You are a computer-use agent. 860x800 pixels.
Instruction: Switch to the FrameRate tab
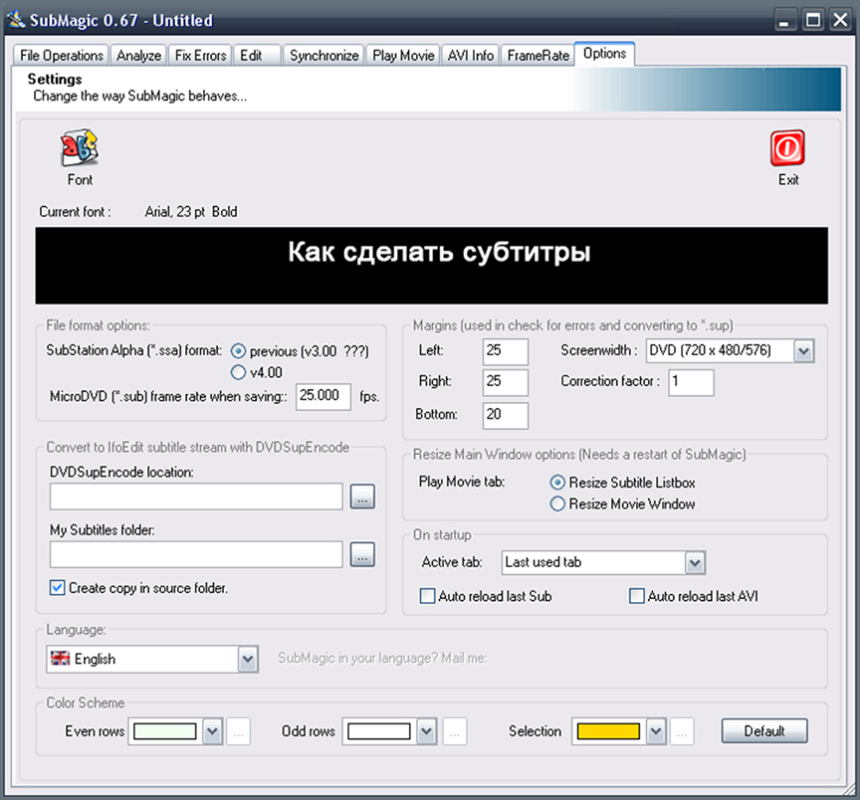pos(538,55)
